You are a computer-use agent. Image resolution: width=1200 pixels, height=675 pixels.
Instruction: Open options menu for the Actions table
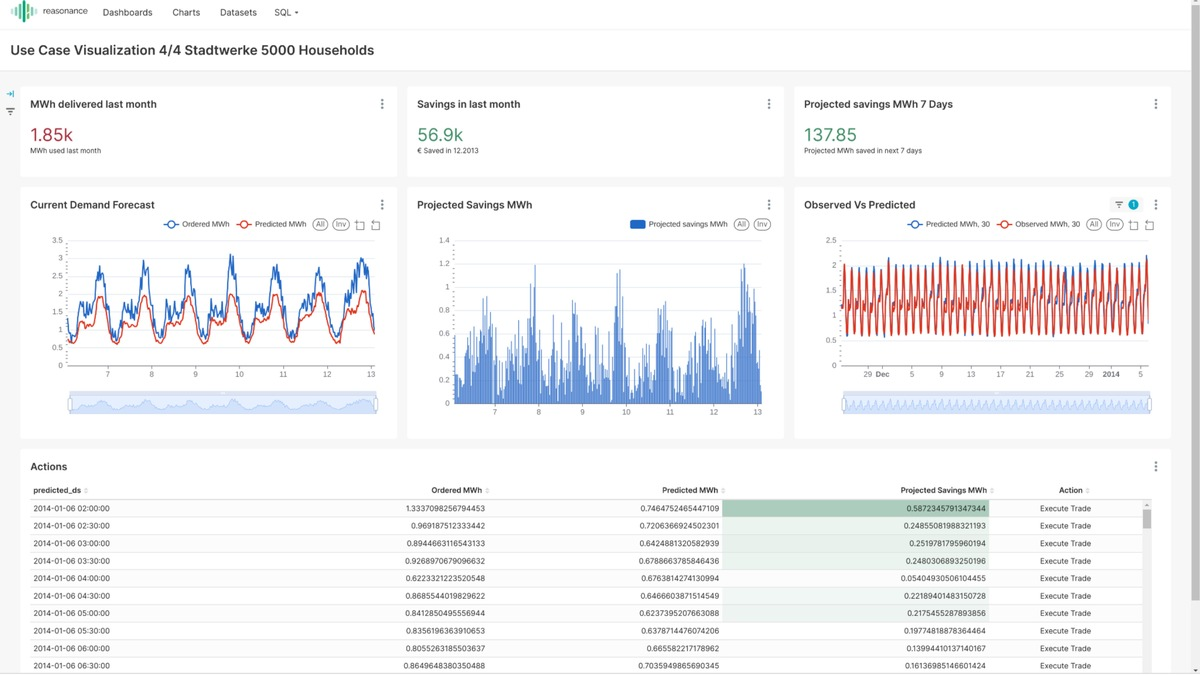[1156, 467]
